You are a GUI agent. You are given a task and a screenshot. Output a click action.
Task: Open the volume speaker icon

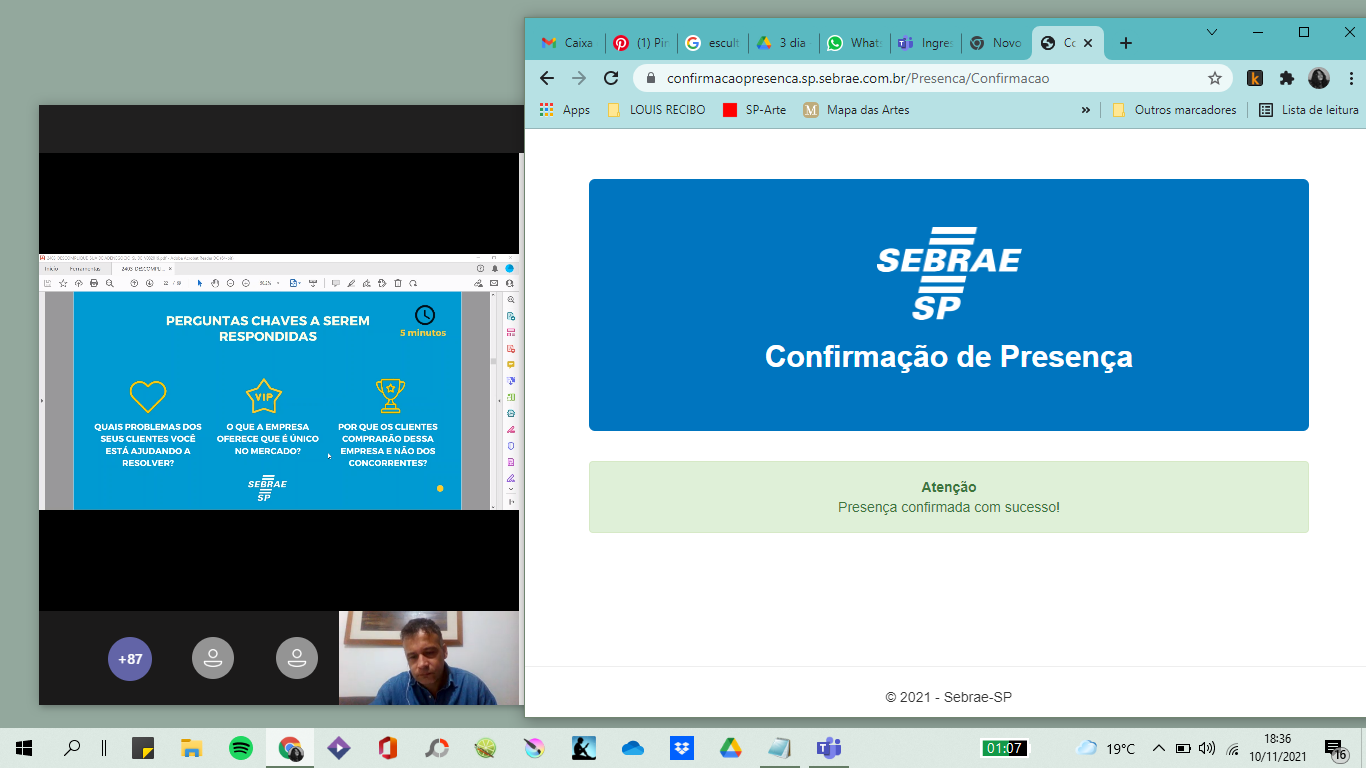coord(1207,748)
